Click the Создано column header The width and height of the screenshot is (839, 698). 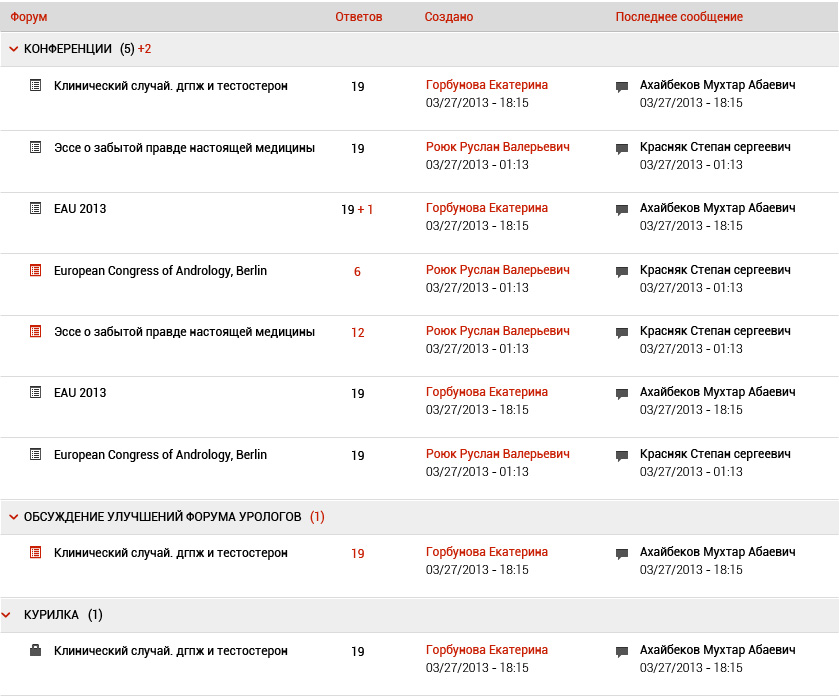449,17
